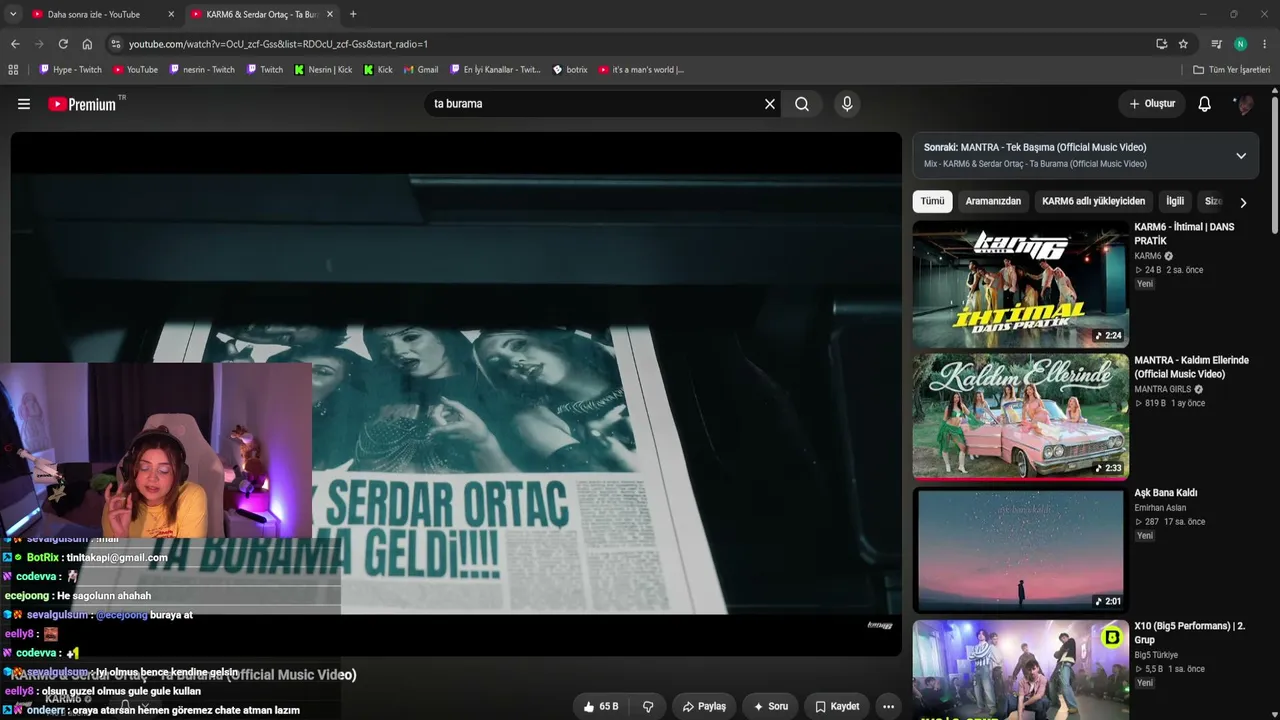The height and width of the screenshot is (720, 1280).
Task: Select the KARM6 adlı yükleyiciden chip
Action: point(1093,201)
